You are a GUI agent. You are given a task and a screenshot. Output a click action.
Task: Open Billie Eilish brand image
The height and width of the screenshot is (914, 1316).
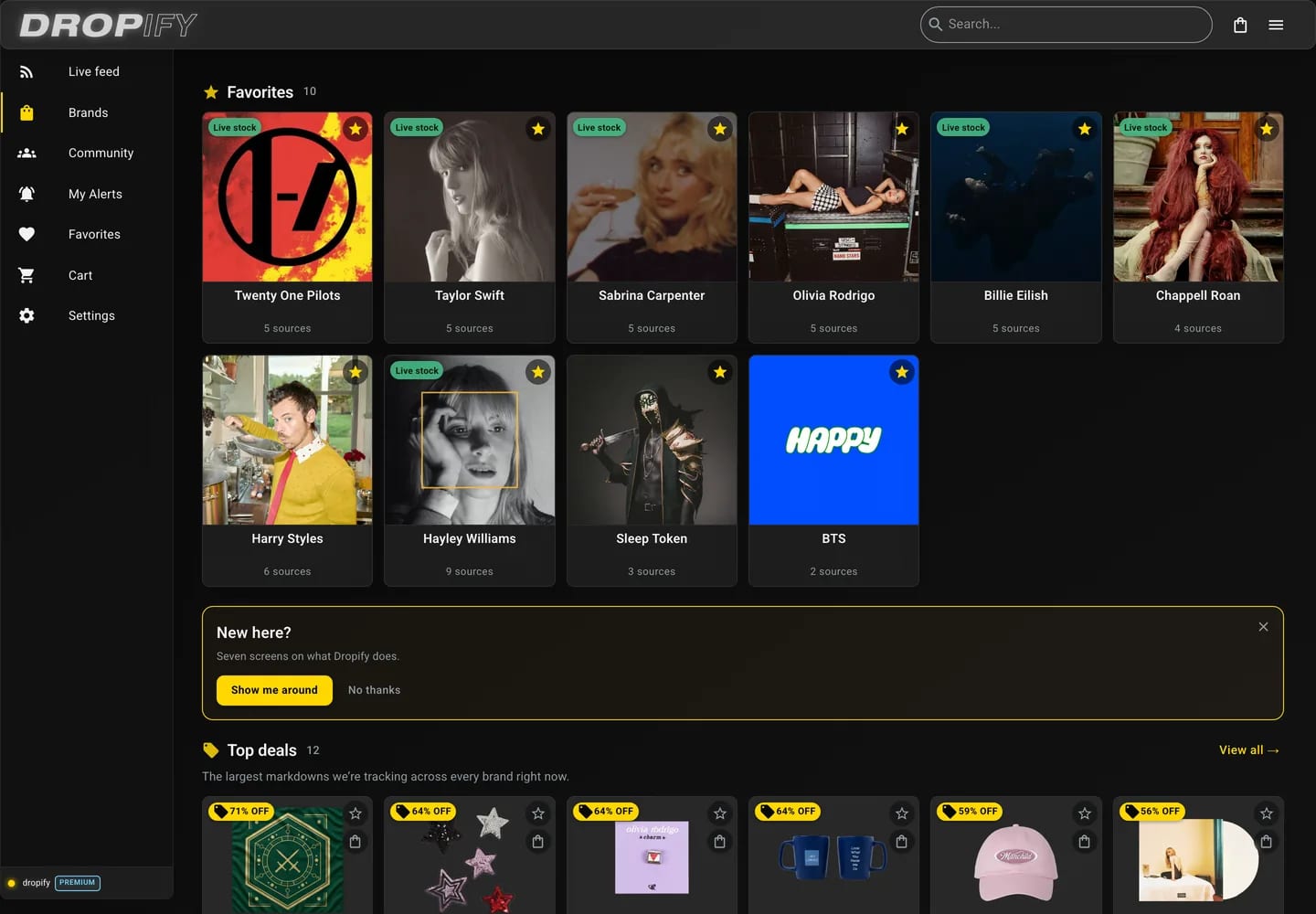click(1015, 197)
